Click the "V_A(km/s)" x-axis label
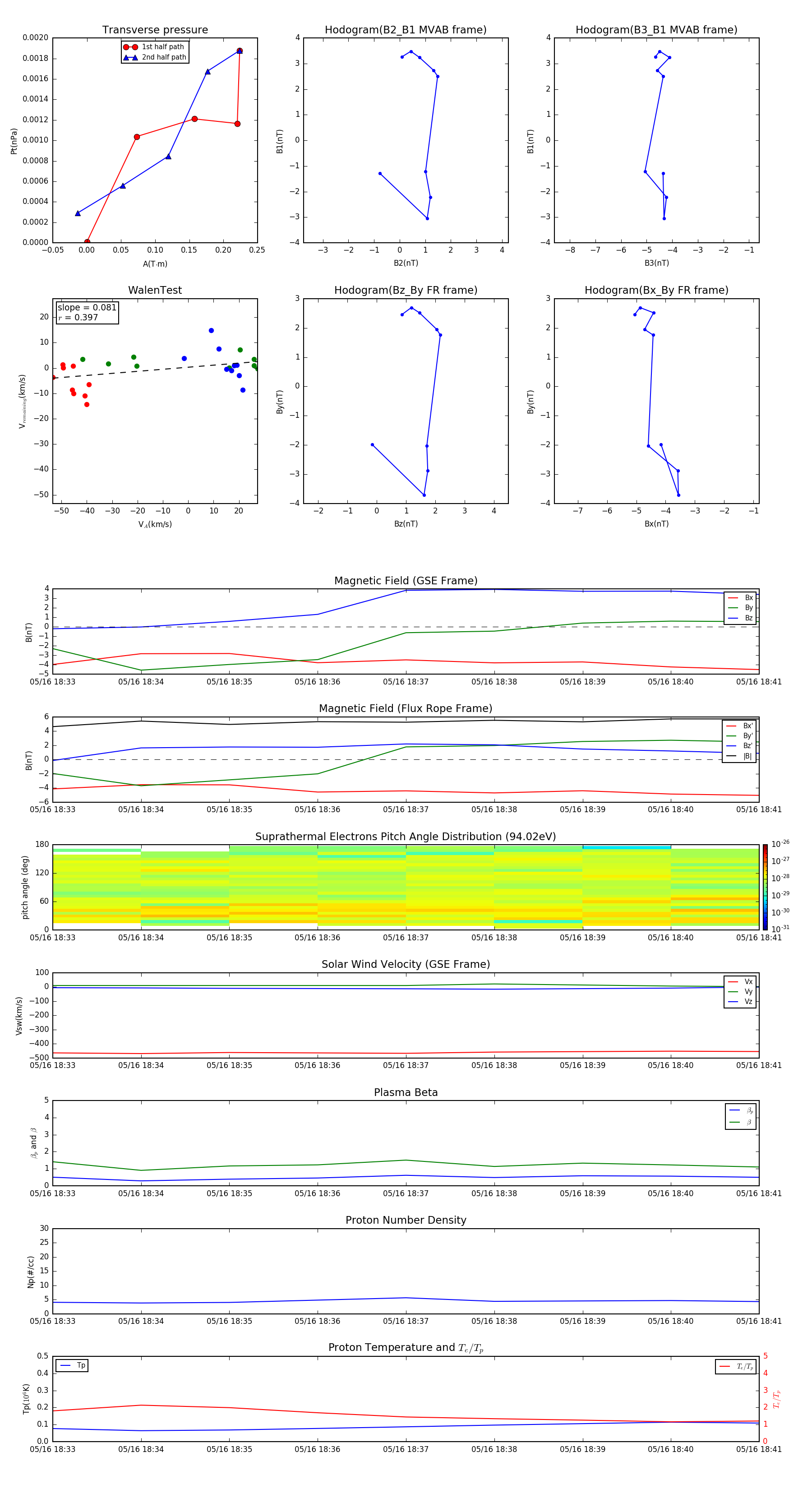The image size is (812, 1489). point(155,525)
